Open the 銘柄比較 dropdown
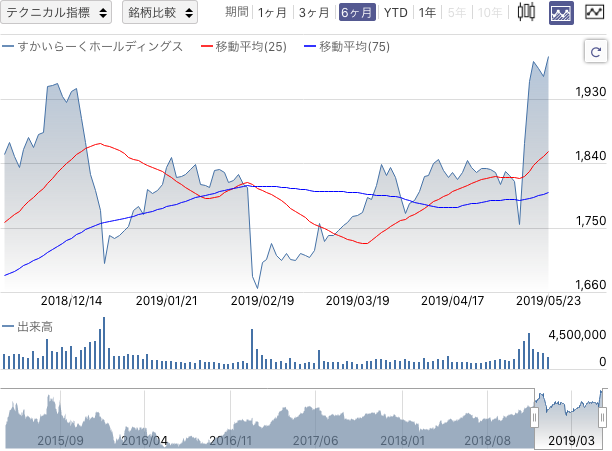The height and width of the screenshot is (451, 612). coord(160,12)
